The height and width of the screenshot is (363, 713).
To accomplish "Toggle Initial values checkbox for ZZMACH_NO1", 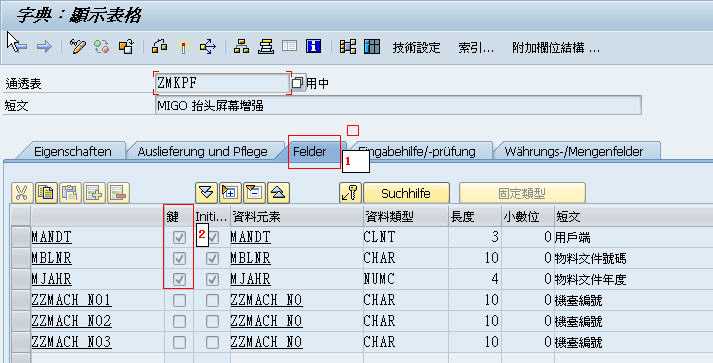I will tap(212, 300).
